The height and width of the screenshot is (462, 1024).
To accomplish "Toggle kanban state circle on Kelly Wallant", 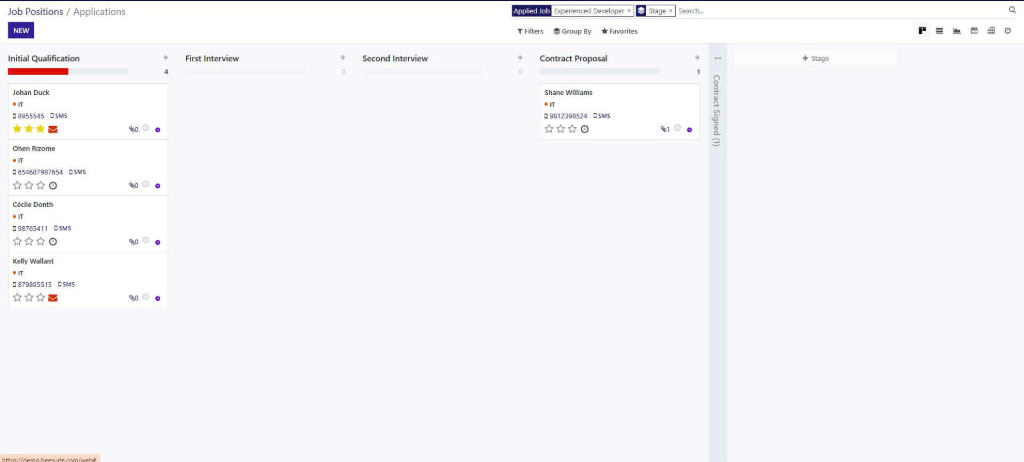I will click(x=146, y=296).
